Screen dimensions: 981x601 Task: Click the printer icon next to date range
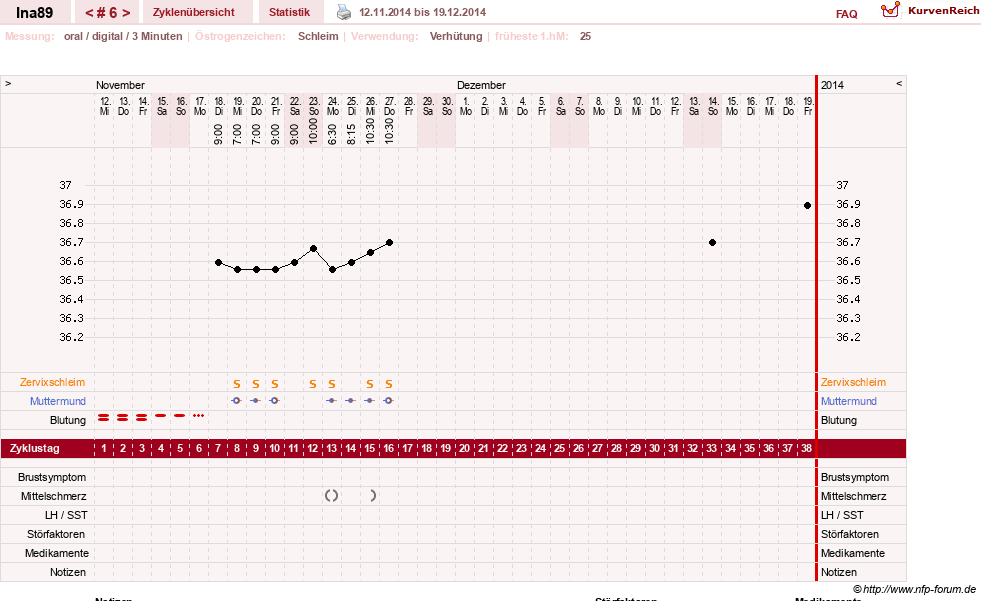pos(343,12)
